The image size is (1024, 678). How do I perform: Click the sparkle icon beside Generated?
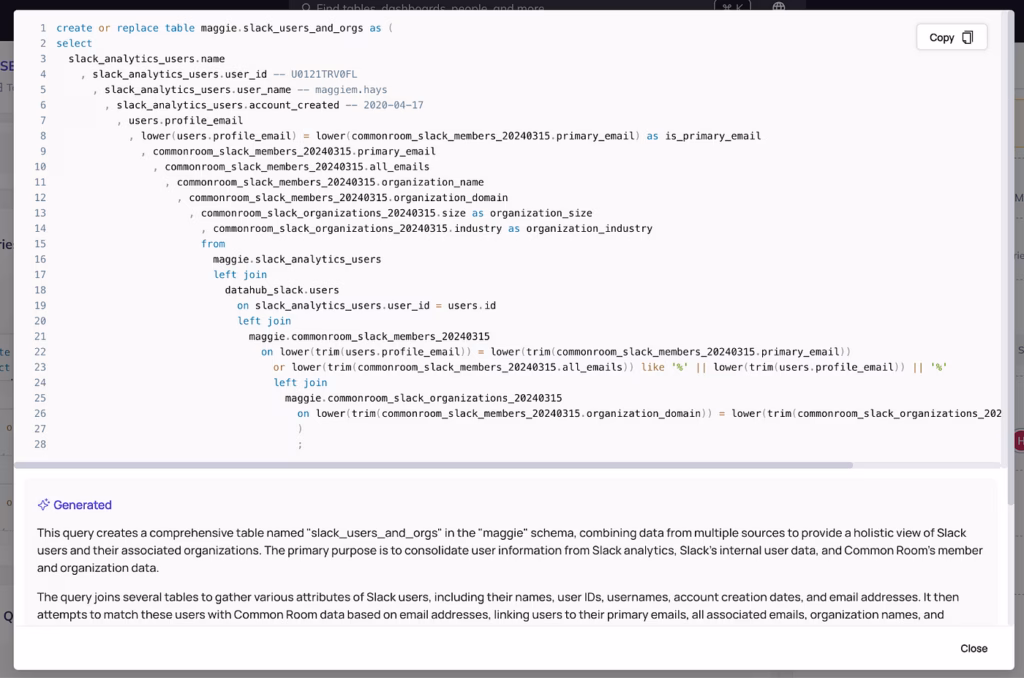point(43,505)
